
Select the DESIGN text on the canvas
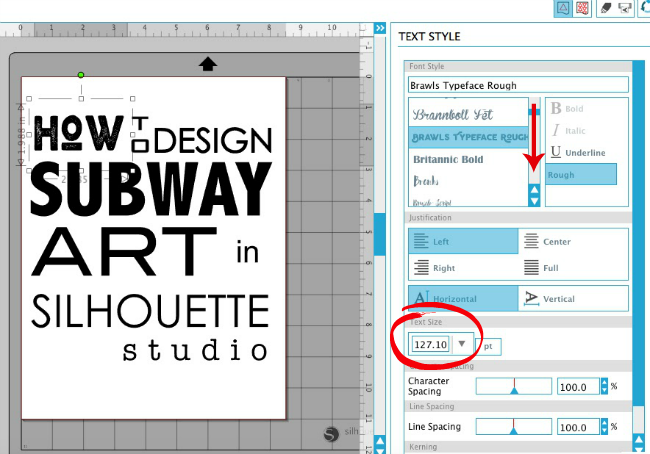213,140
